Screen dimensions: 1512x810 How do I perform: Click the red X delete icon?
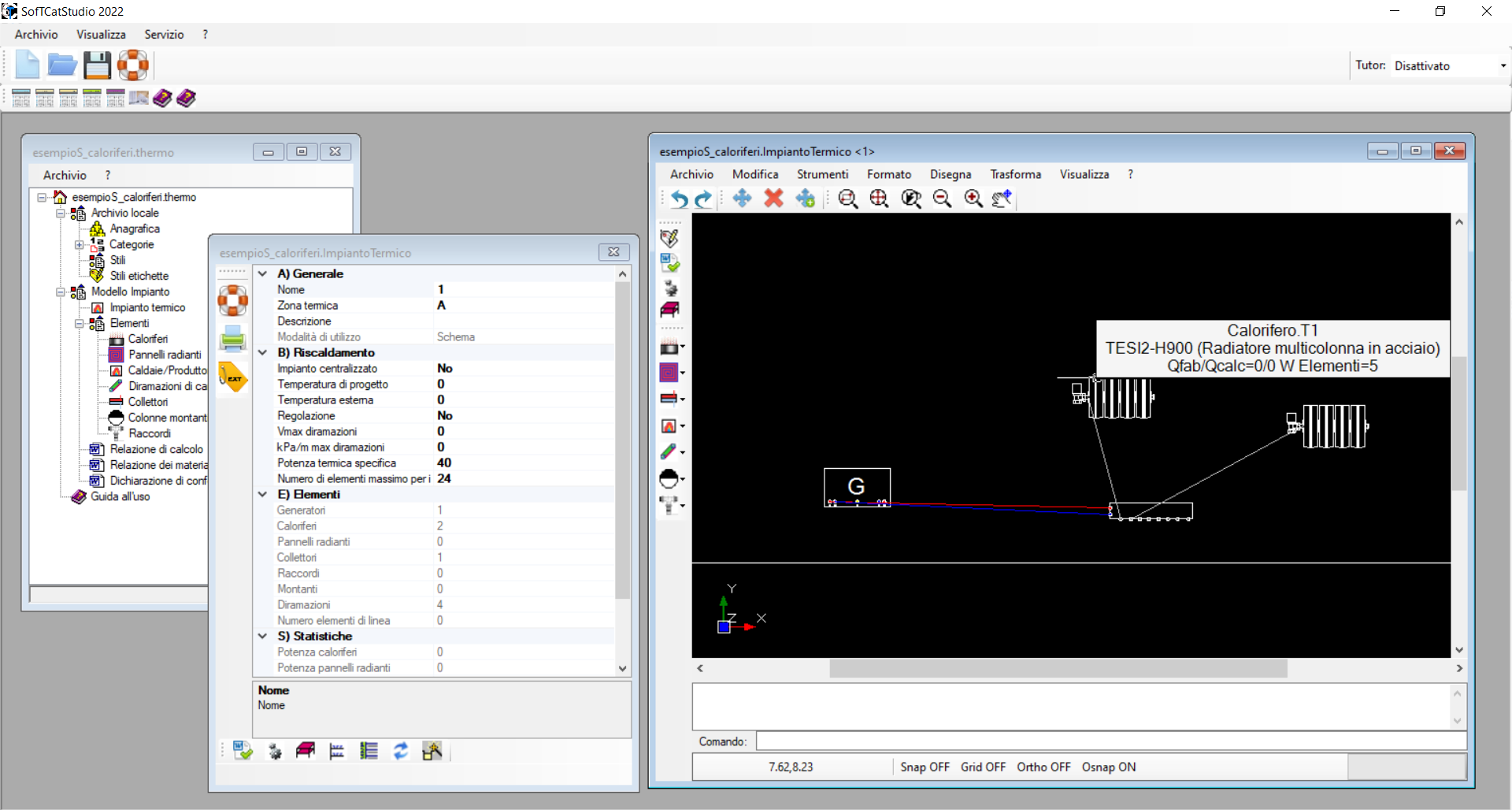coord(773,199)
